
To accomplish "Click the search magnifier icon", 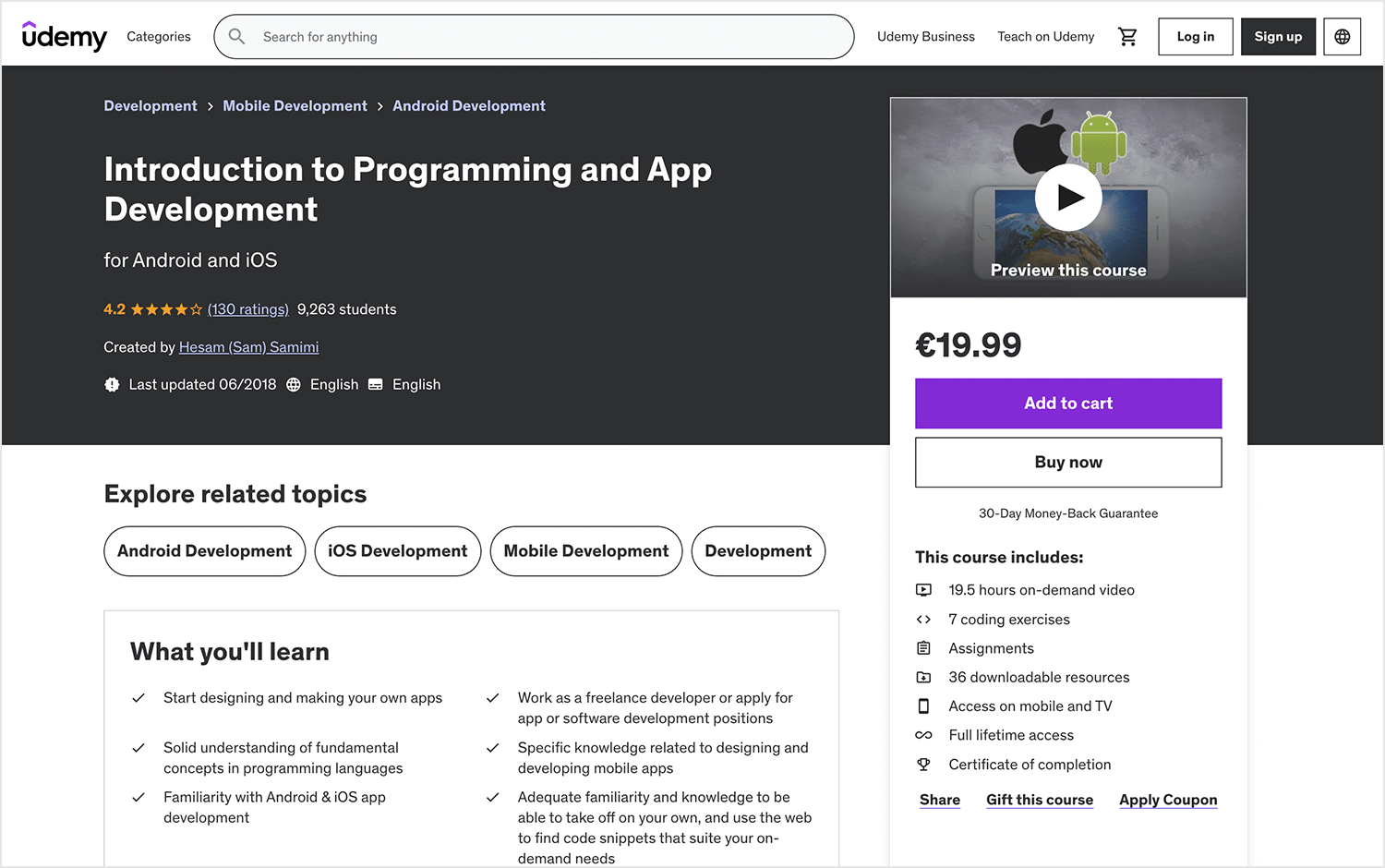I will (236, 36).
